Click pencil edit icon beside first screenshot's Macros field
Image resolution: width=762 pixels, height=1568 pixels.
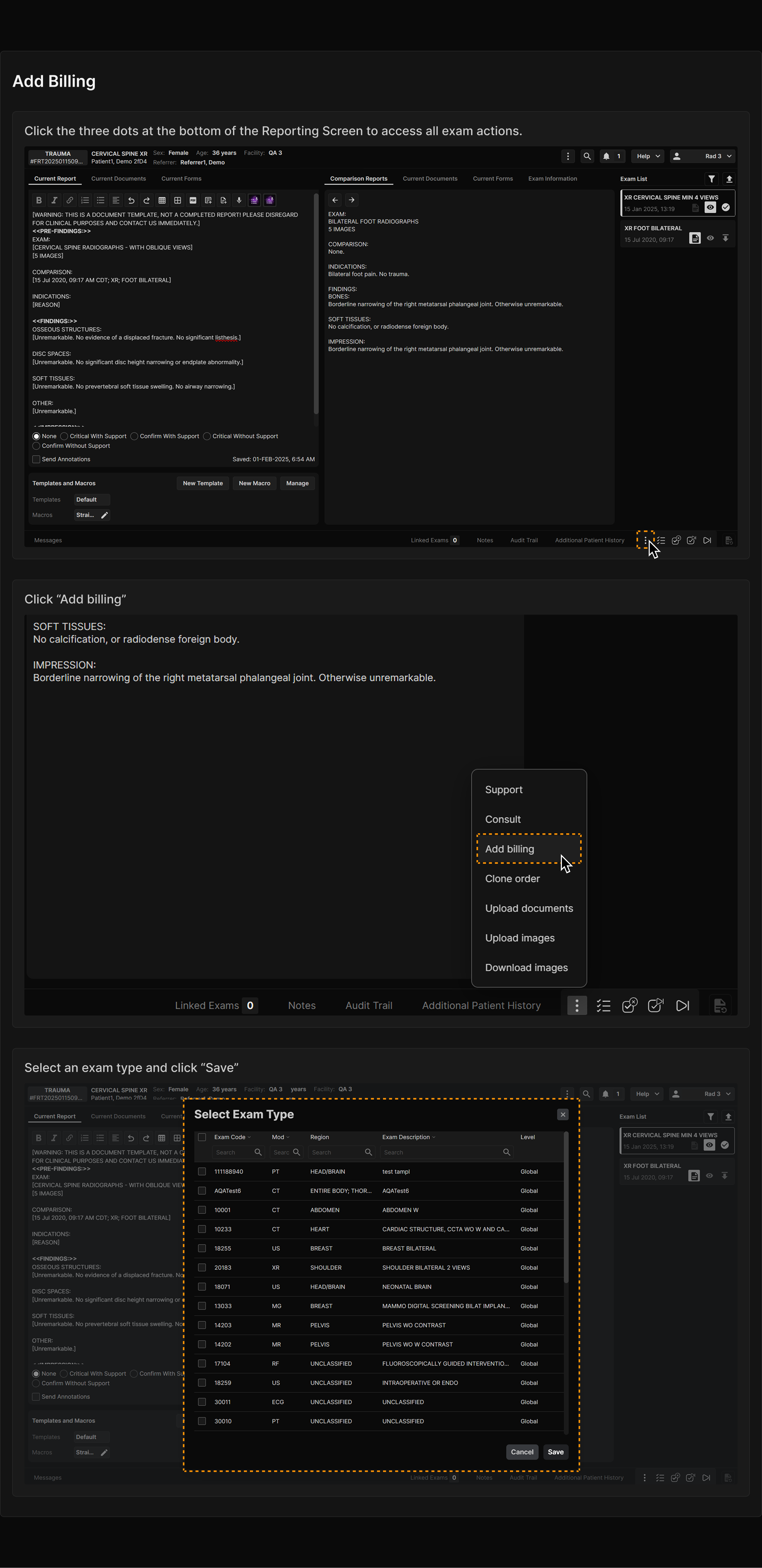point(104,515)
